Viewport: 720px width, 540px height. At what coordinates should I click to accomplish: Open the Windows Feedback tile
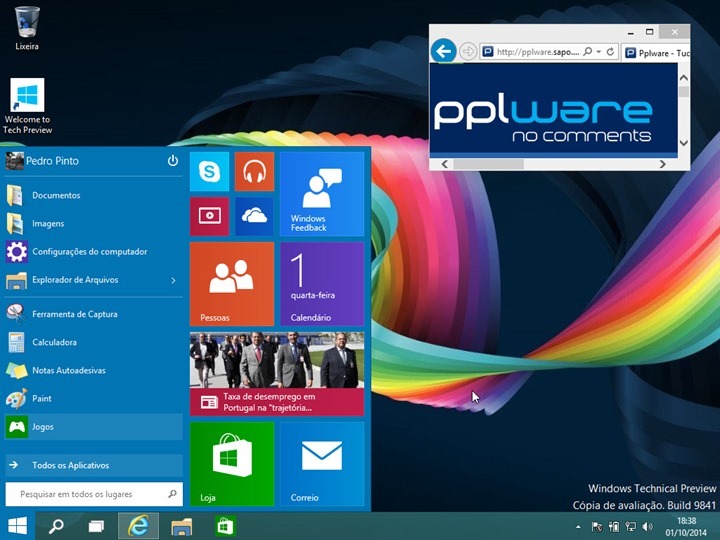322,194
